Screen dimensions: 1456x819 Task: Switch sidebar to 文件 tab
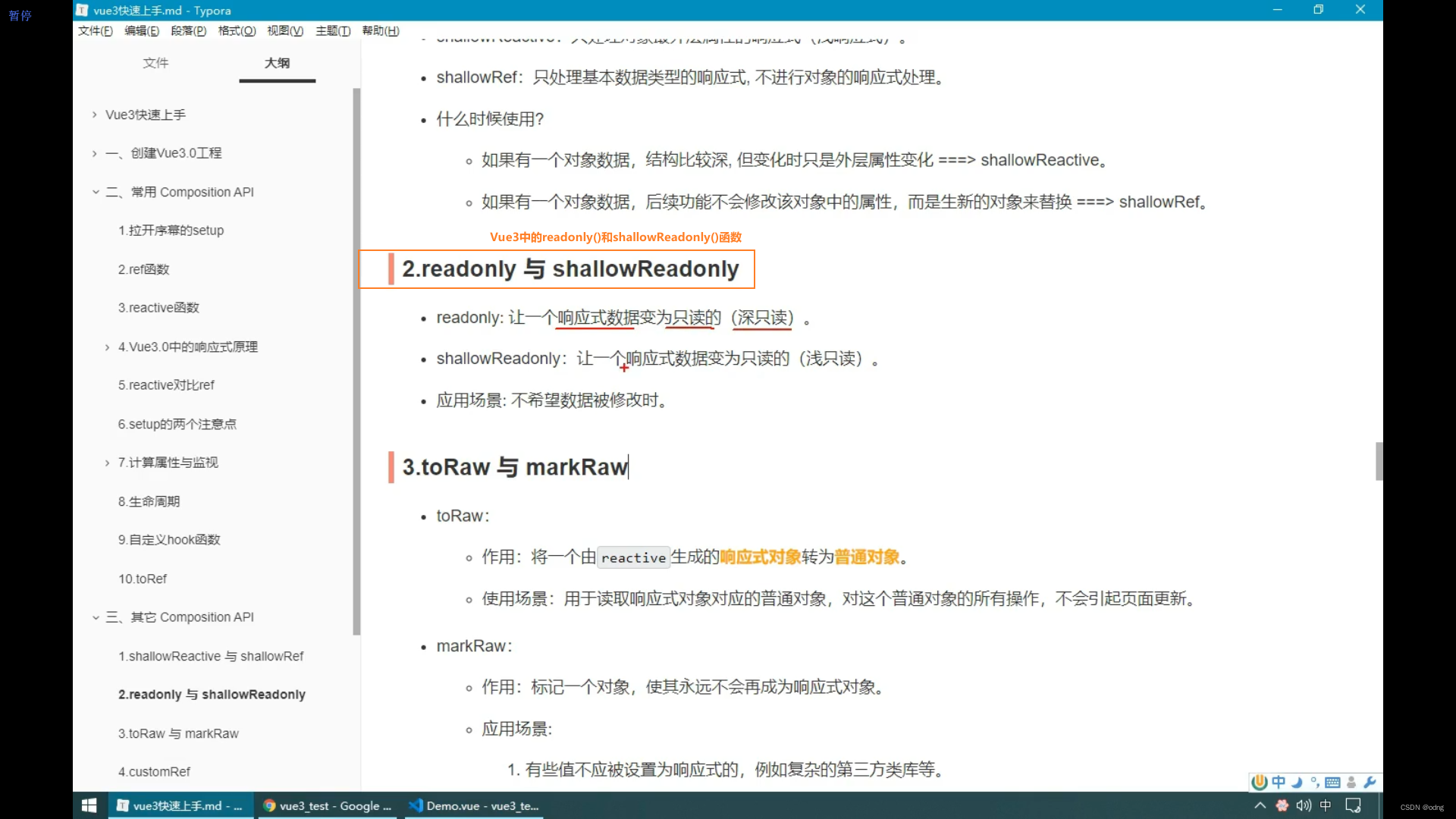click(155, 63)
